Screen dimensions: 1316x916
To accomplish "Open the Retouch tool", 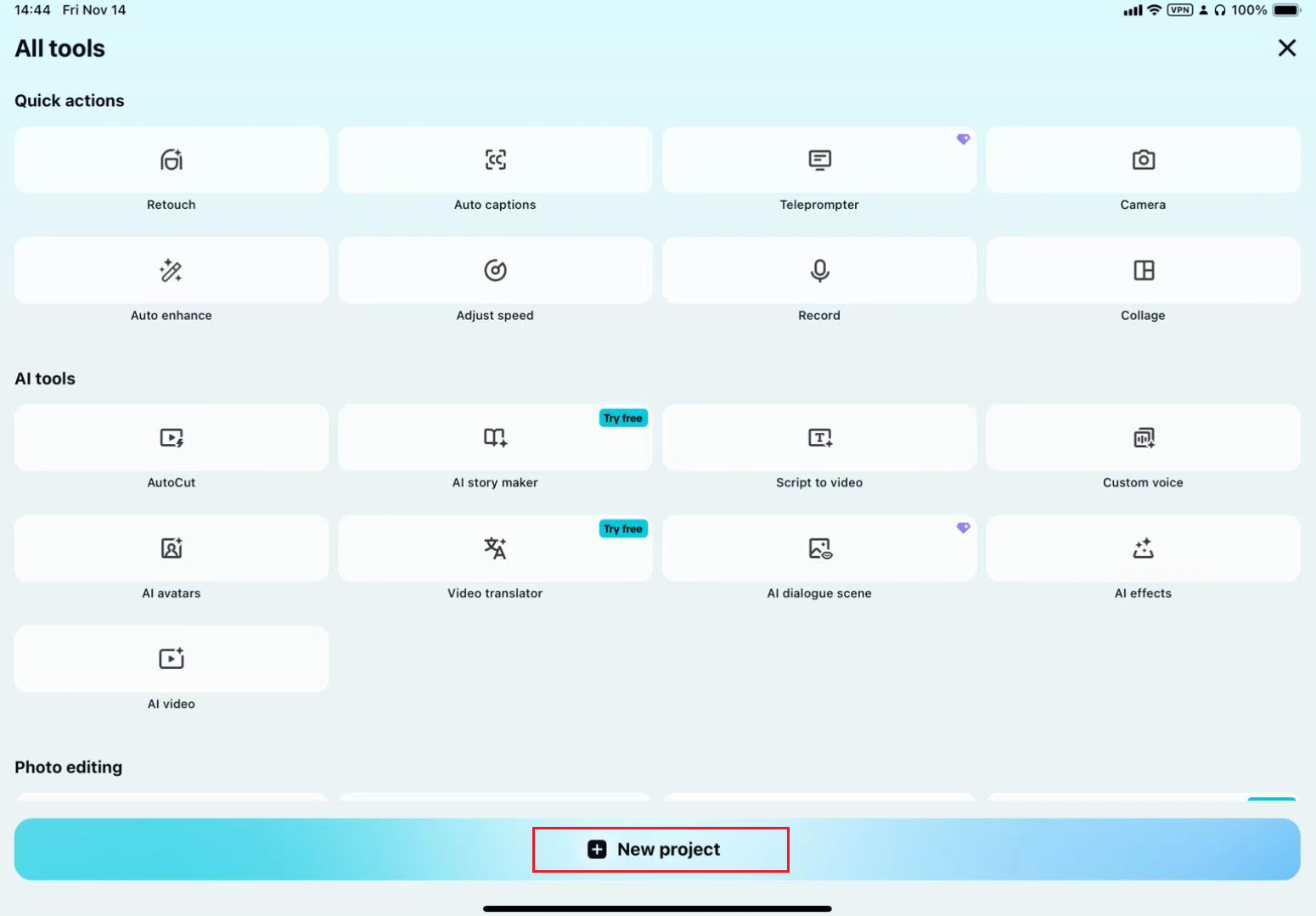I will pos(172,160).
